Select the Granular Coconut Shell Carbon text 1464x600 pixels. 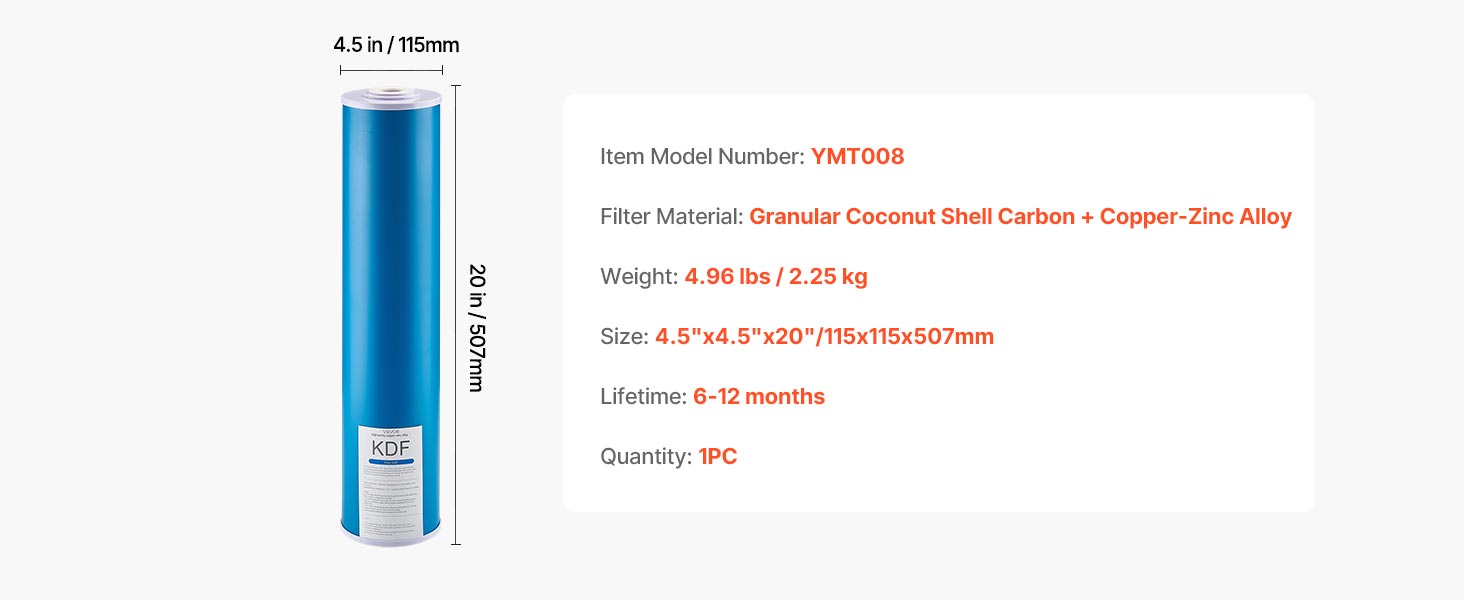(x=911, y=217)
